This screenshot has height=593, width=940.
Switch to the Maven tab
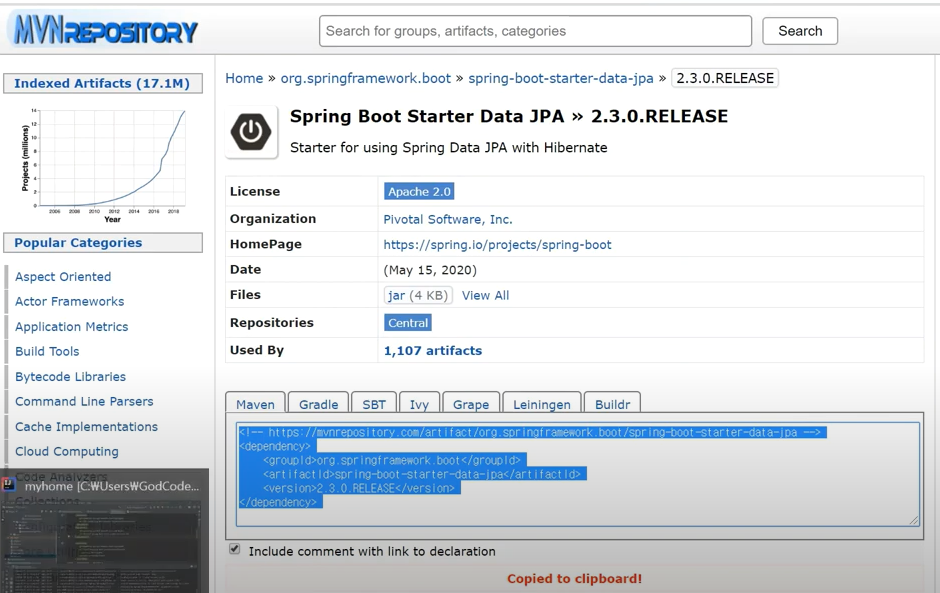pyautogui.click(x=255, y=404)
